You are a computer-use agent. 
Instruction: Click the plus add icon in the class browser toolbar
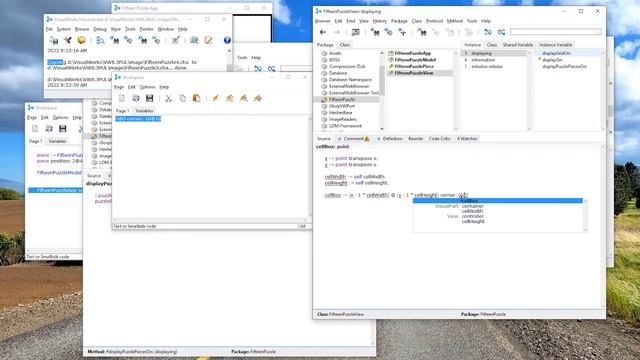tap(402, 32)
